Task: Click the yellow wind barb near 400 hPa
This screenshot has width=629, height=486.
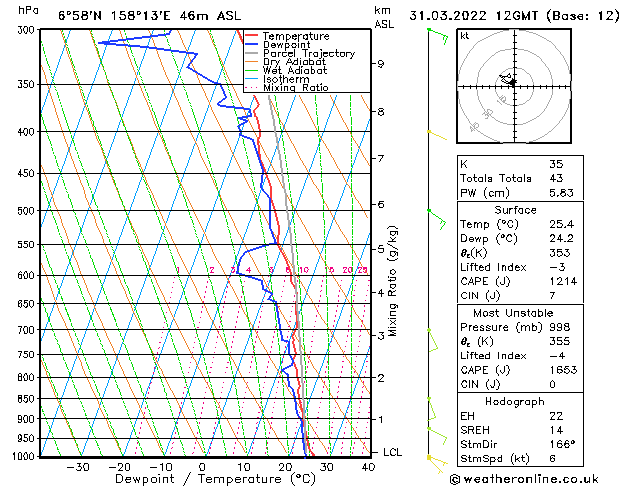Action: pyautogui.click(x=434, y=132)
